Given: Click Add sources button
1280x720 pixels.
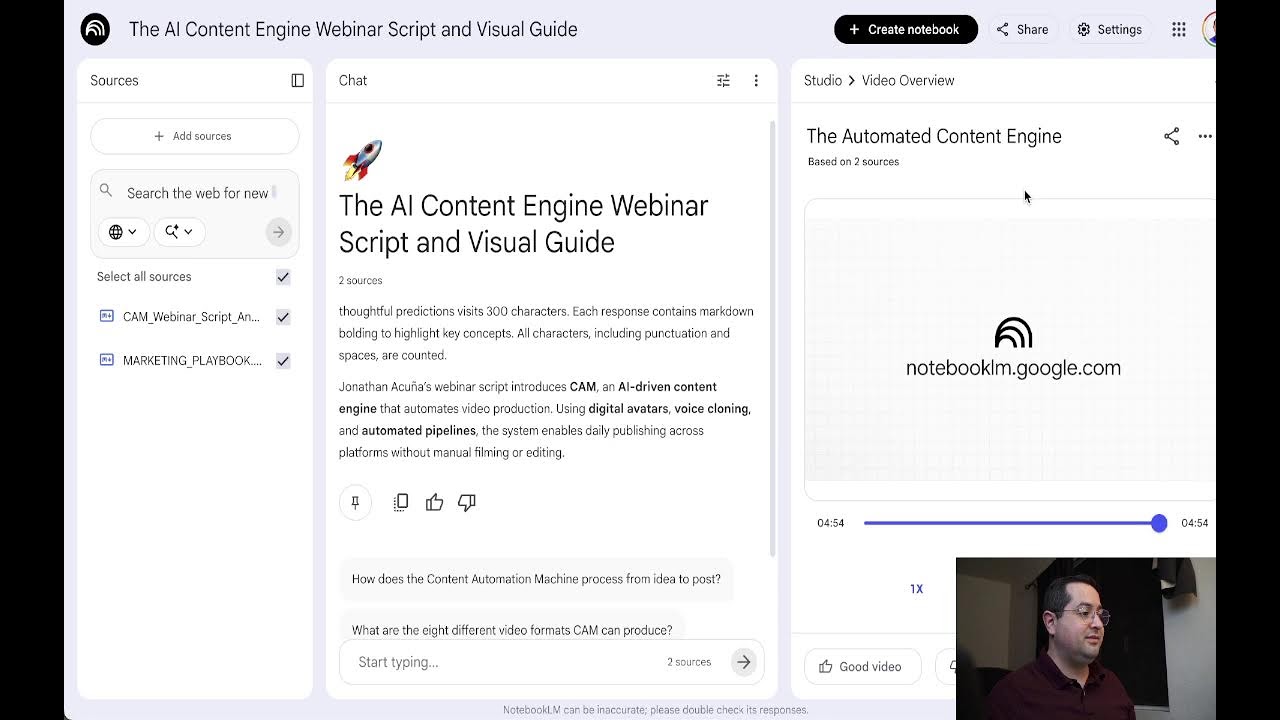Looking at the screenshot, I should coord(194,136).
